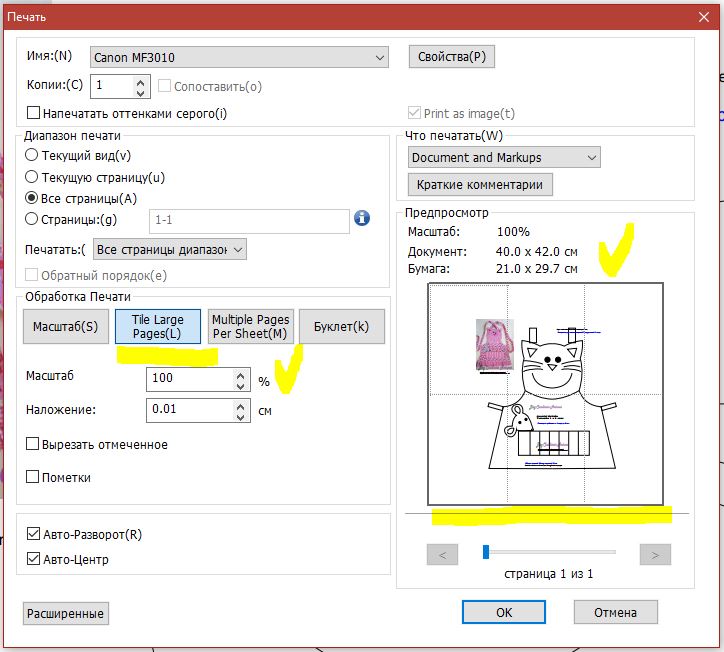Click the copies number field
This screenshot has width=724, height=652.
point(112,86)
